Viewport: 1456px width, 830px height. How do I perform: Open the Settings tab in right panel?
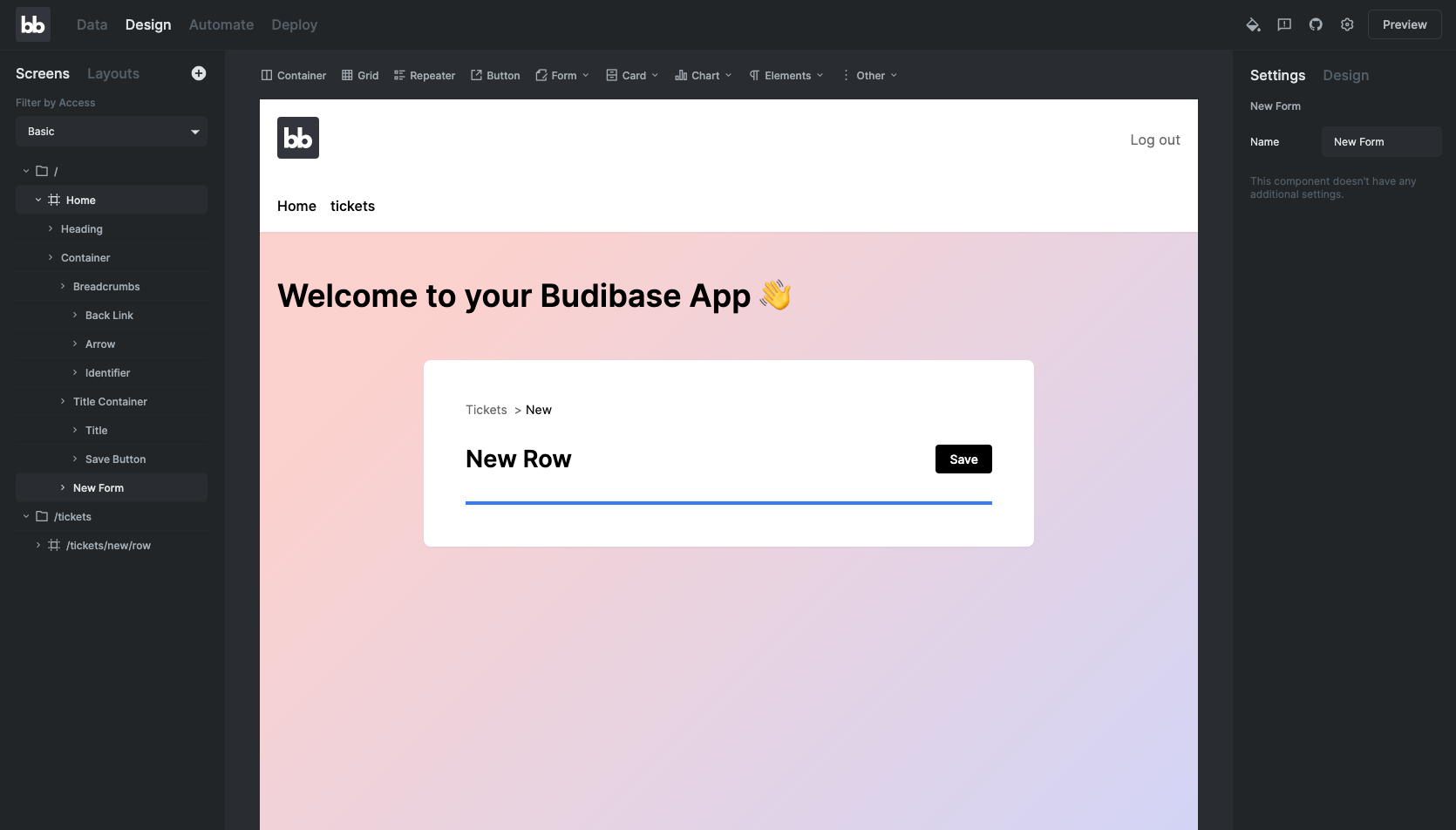(x=1277, y=75)
